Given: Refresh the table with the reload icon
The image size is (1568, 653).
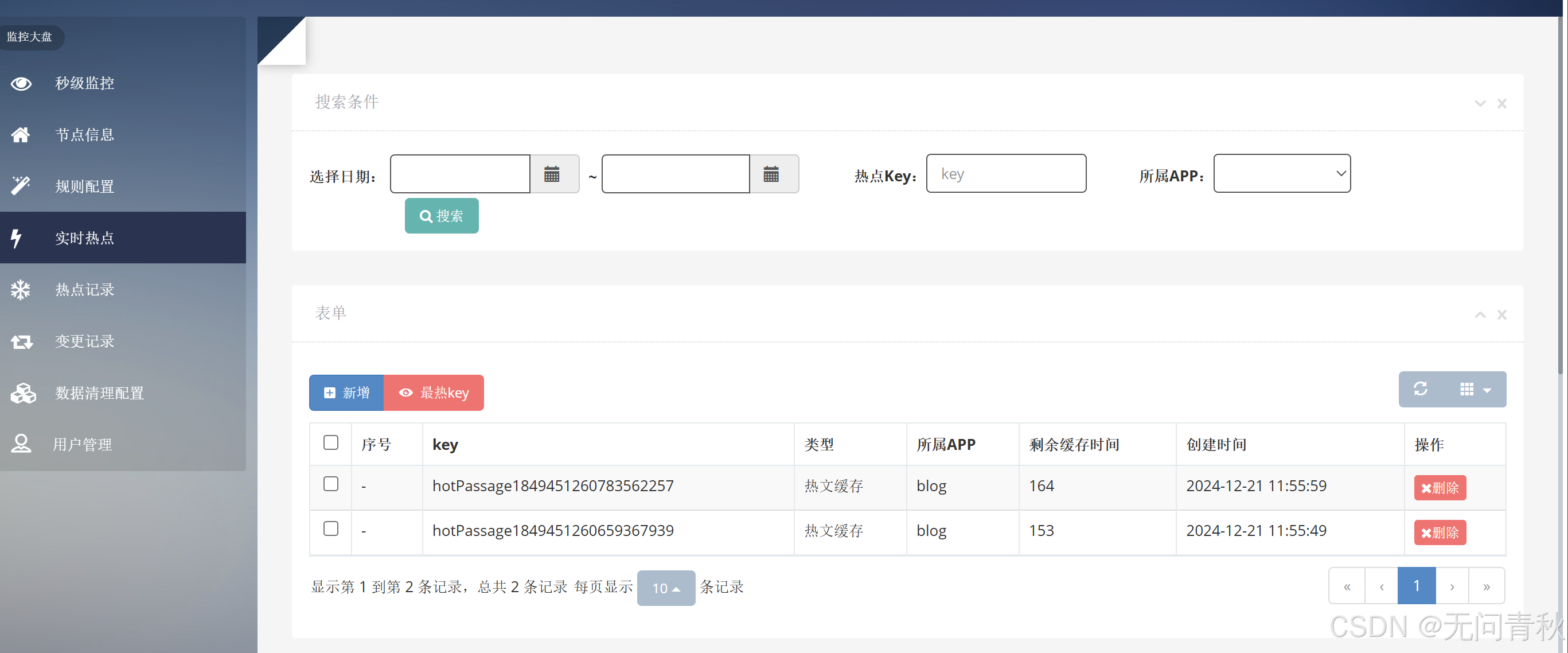Looking at the screenshot, I should click(x=1421, y=389).
